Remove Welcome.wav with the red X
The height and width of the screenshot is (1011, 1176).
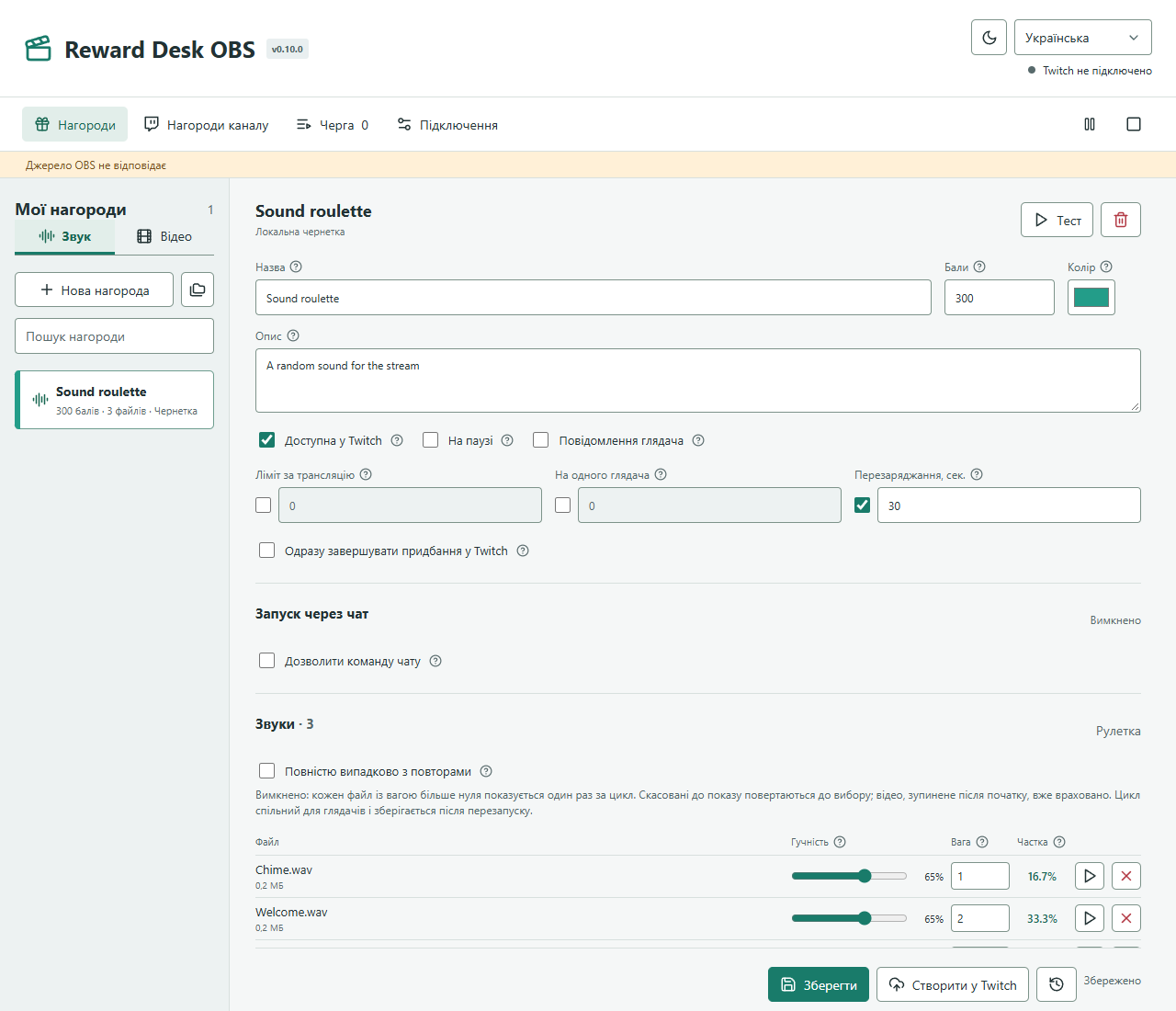[x=1126, y=918]
